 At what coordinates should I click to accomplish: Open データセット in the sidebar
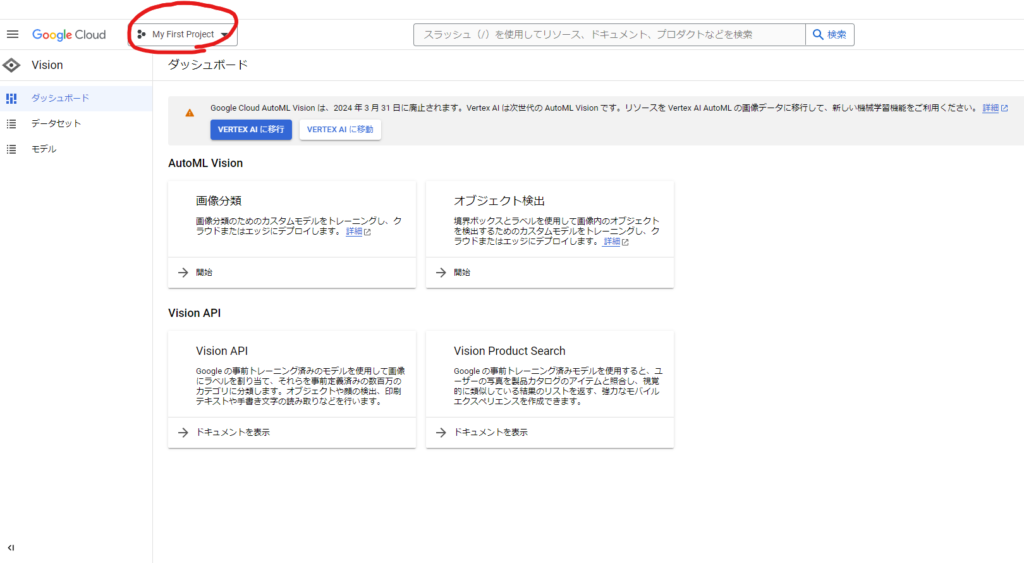pyautogui.click(x=76, y=123)
